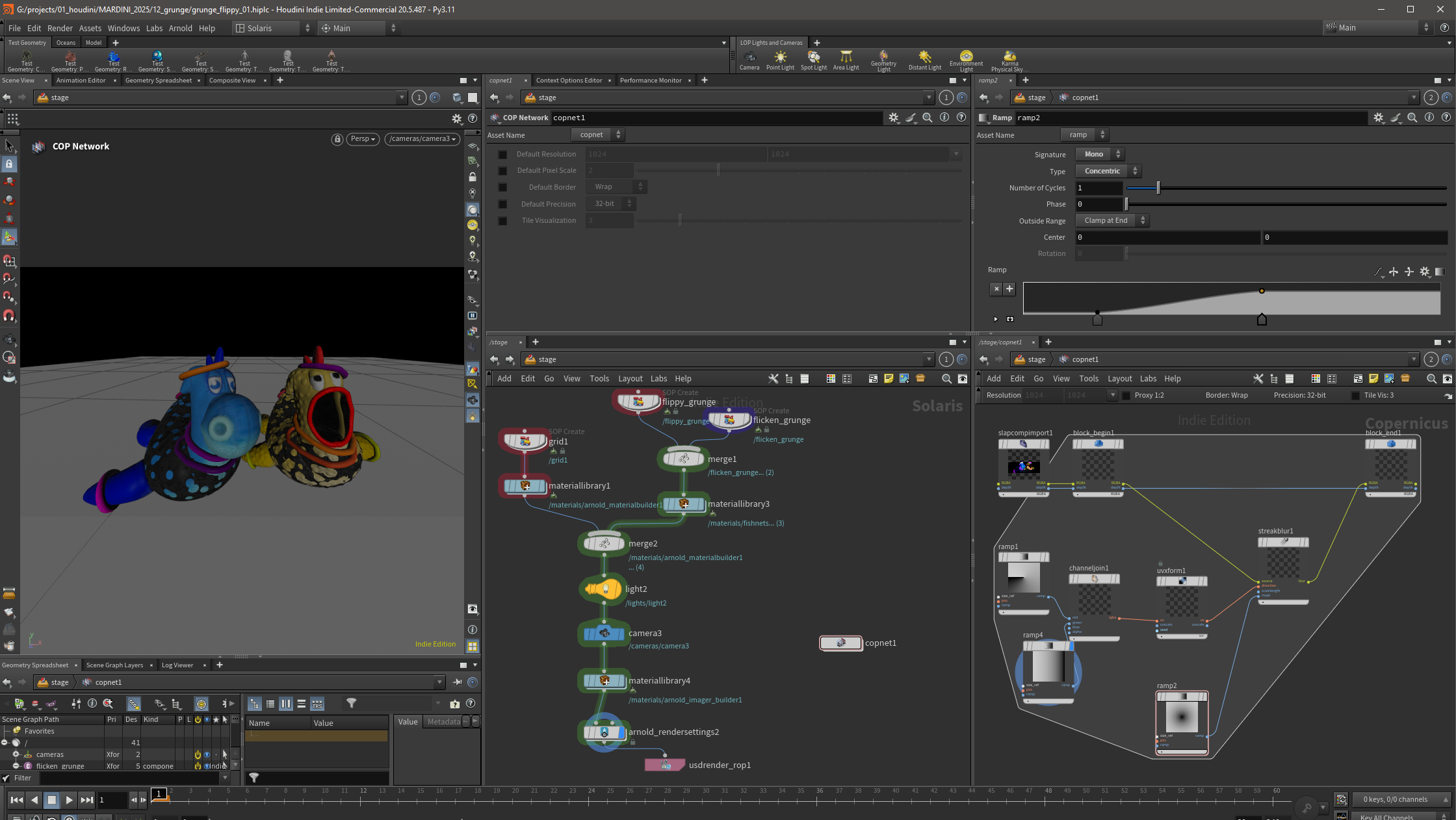Click the Key All Channels button
This screenshot has width=1456, height=820.
[1399, 816]
